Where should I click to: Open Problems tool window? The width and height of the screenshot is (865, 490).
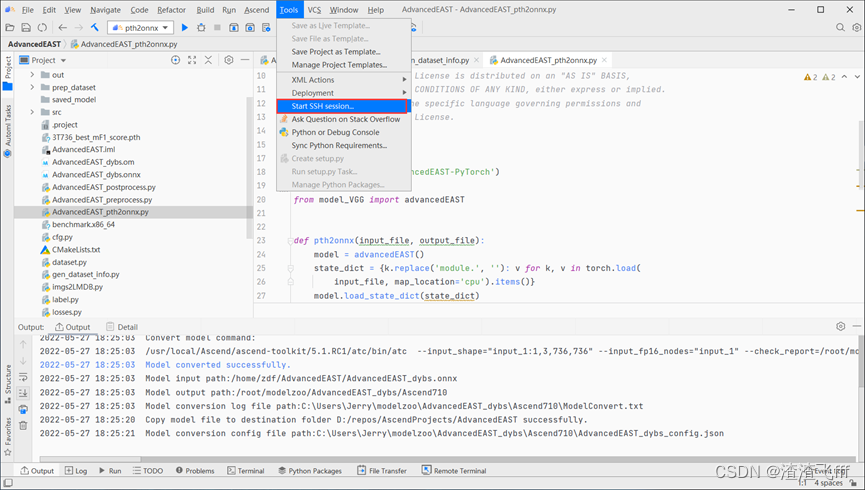point(195,471)
